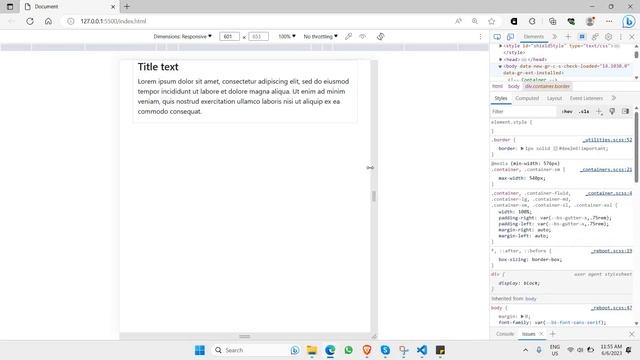Close the Issues drawer tab

coord(541,334)
